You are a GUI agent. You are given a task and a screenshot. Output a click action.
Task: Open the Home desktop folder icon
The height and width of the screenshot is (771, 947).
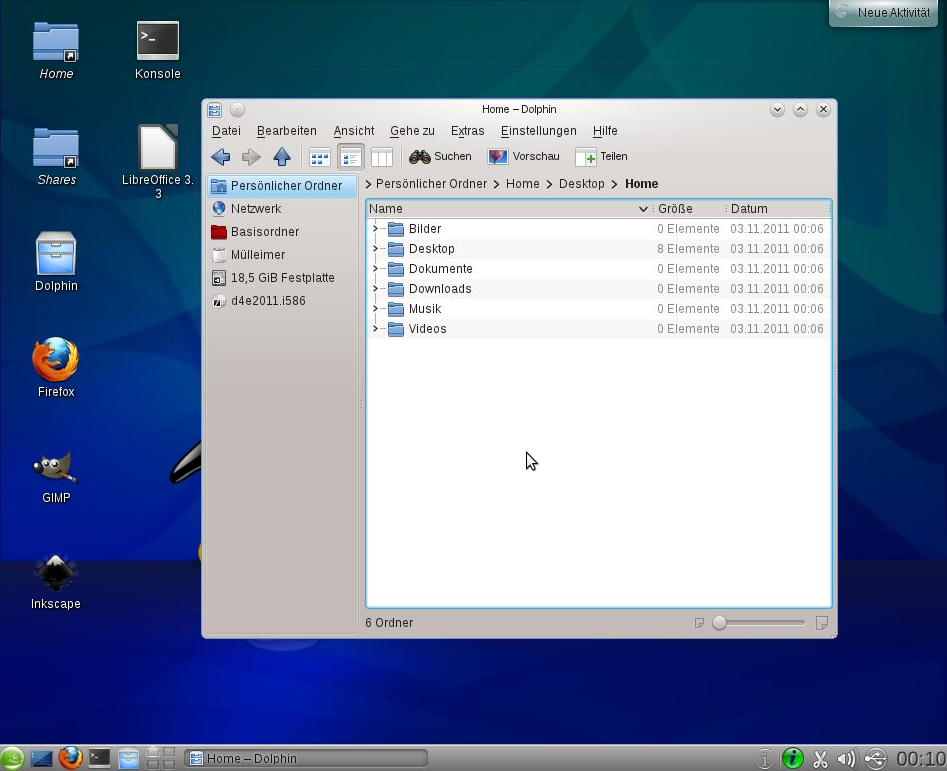coord(56,51)
